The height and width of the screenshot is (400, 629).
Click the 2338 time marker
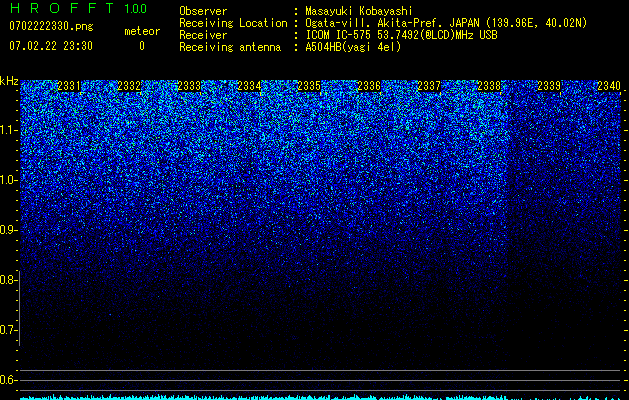(x=489, y=86)
